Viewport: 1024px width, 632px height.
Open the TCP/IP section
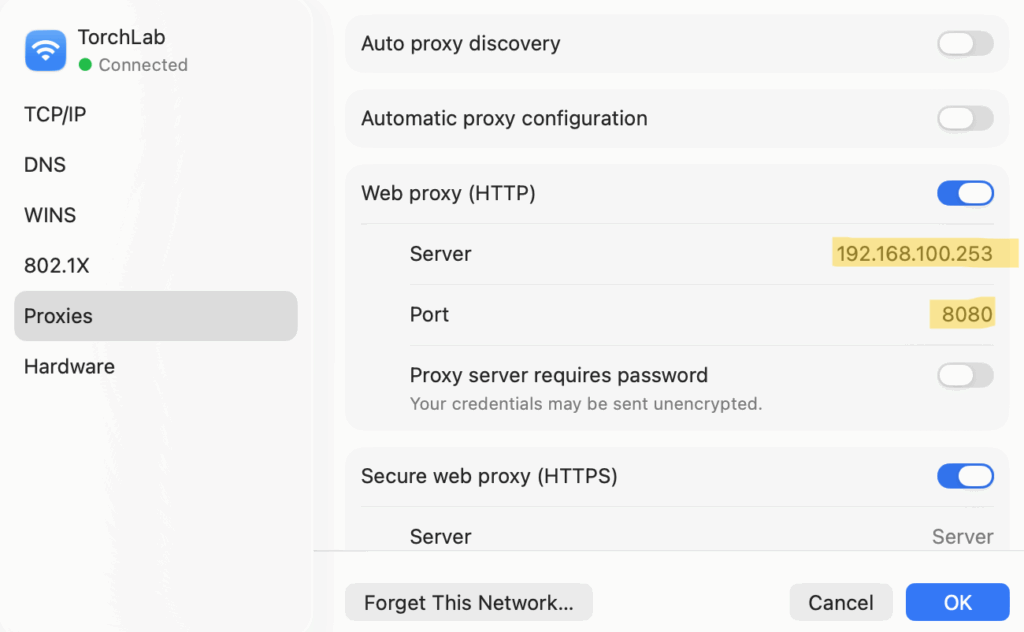(x=55, y=114)
